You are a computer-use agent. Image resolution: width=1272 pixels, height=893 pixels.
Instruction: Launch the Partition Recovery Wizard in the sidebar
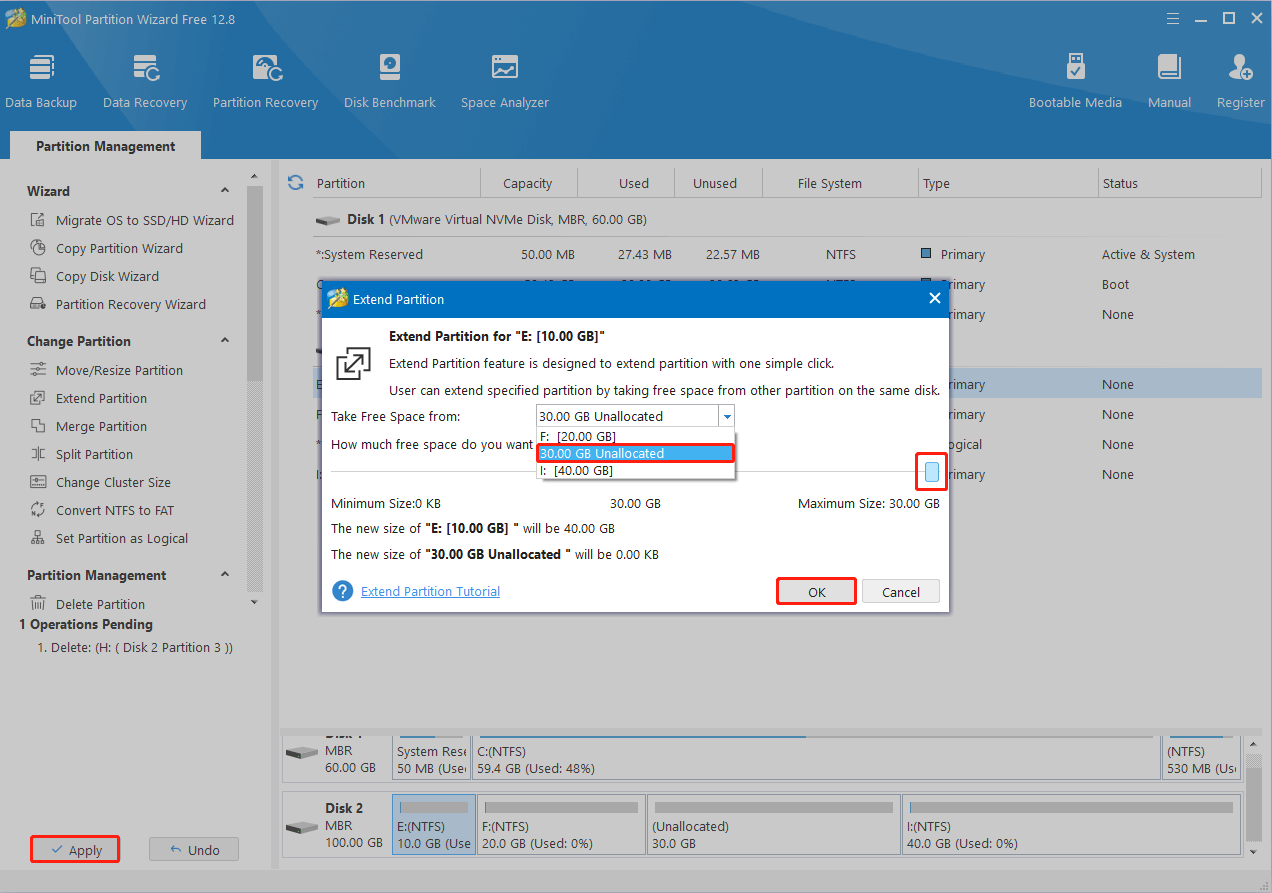tap(130, 304)
